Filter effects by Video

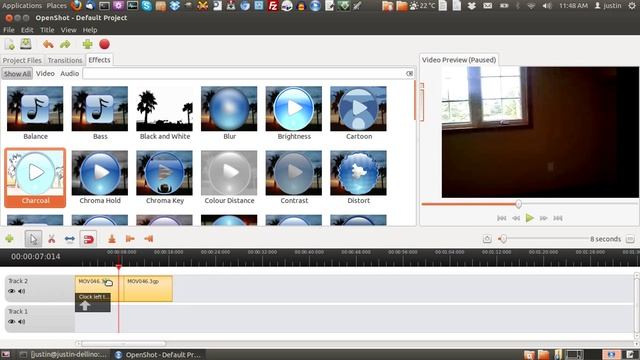coord(45,73)
